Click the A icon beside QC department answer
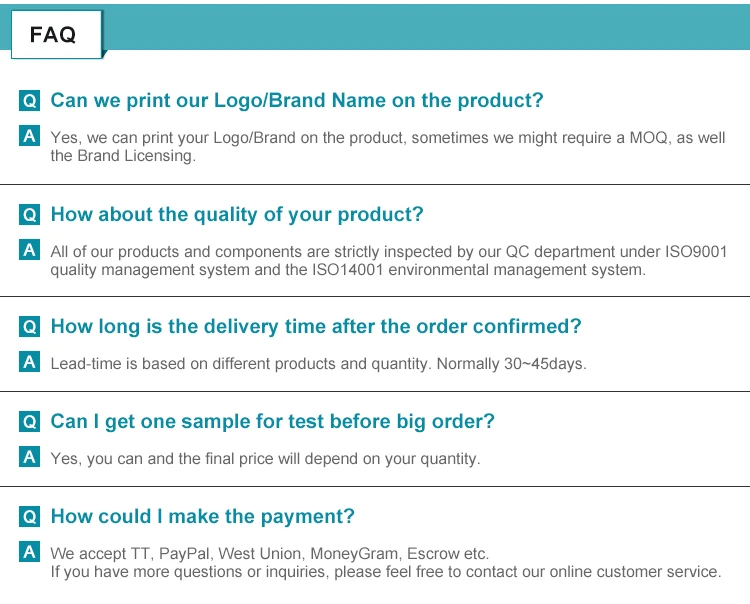 pos(30,250)
